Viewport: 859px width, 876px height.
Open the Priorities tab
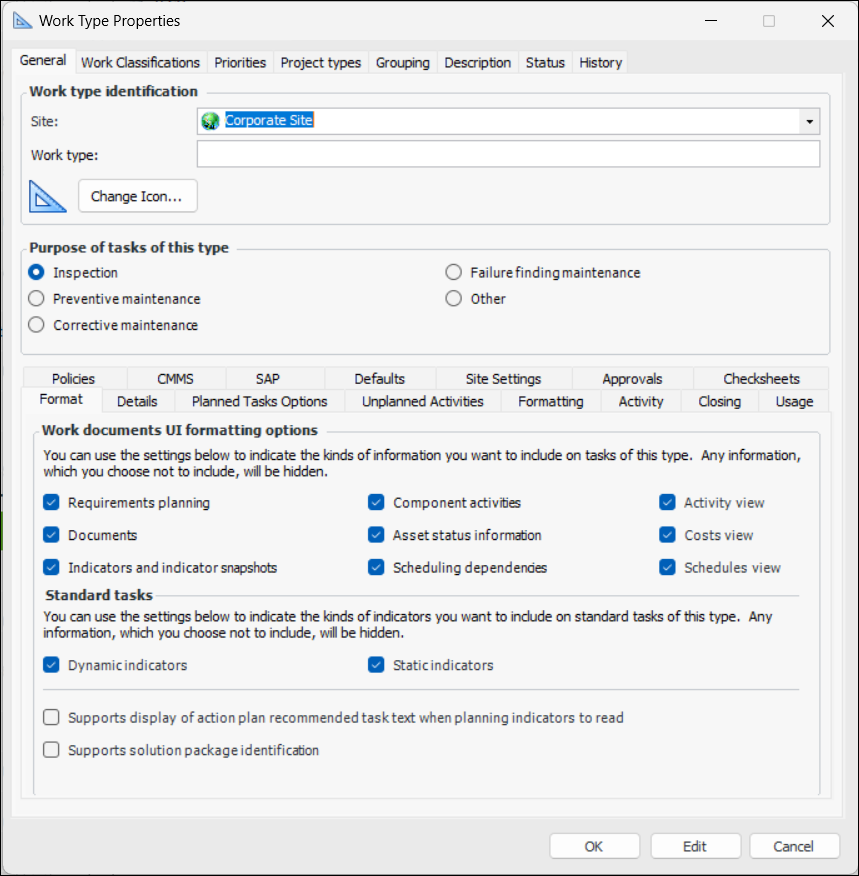coord(240,62)
